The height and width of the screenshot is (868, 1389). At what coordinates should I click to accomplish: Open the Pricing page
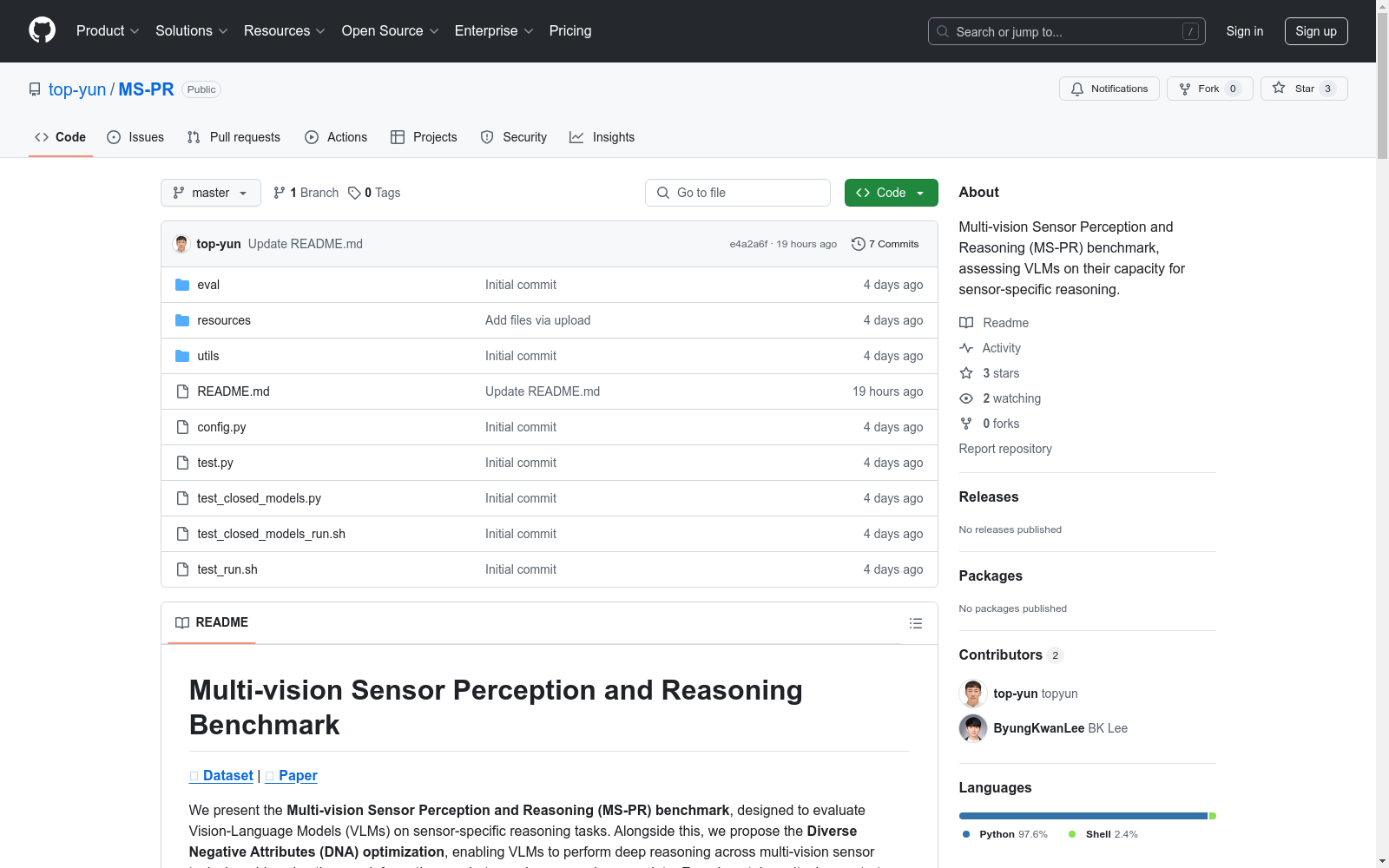(570, 30)
